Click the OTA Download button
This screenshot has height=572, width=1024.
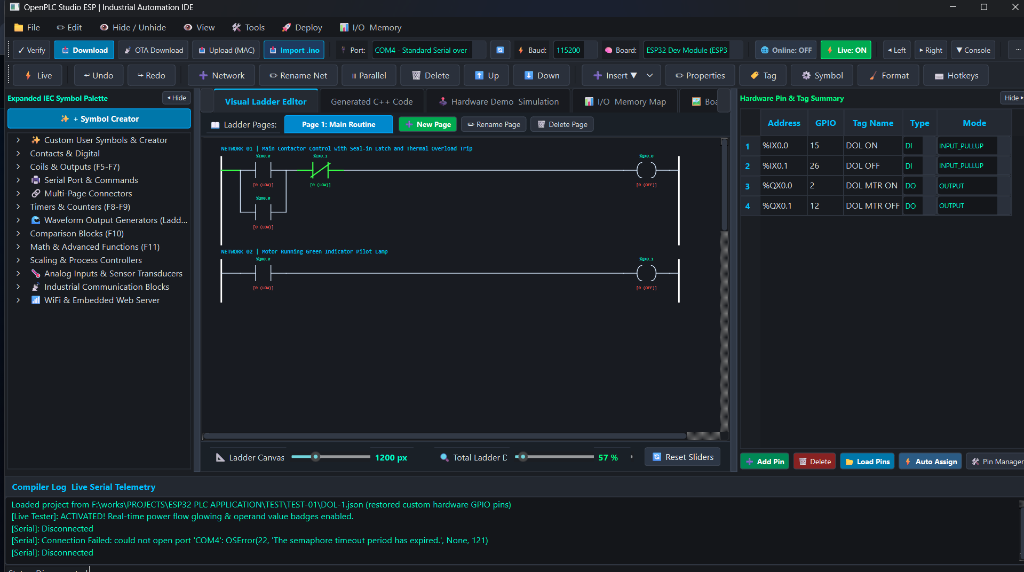pyautogui.click(x=153, y=50)
